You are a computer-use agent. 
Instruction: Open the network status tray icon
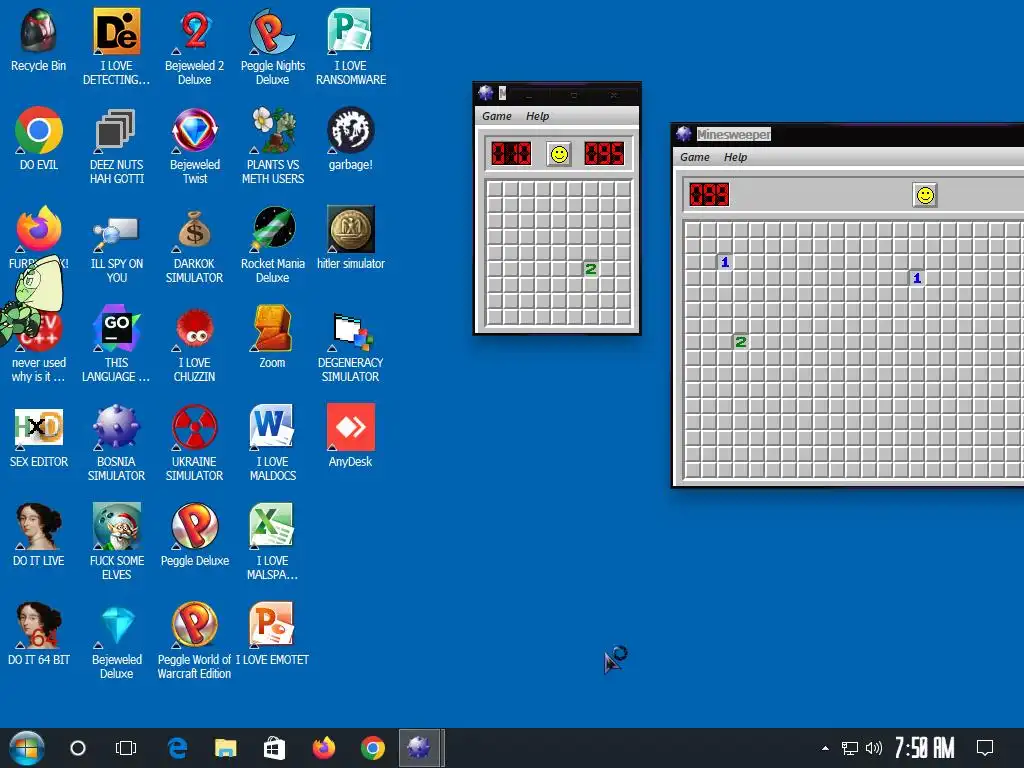point(850,748)
